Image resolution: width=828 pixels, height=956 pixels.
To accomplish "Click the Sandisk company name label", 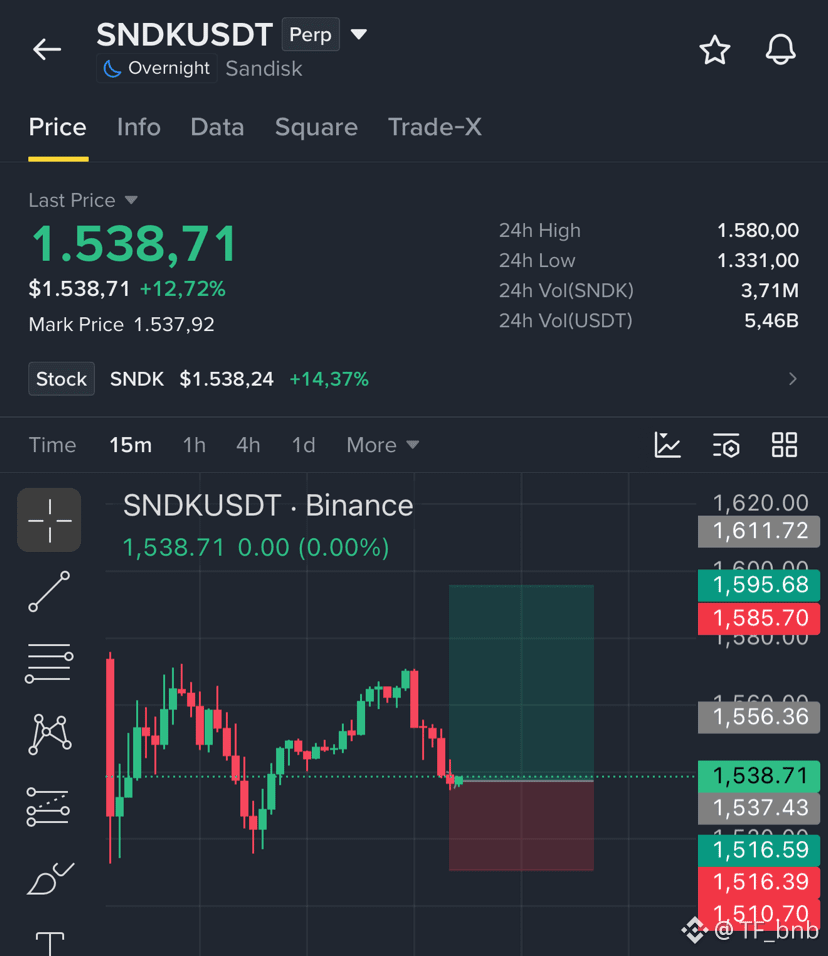I will [264, 69].
